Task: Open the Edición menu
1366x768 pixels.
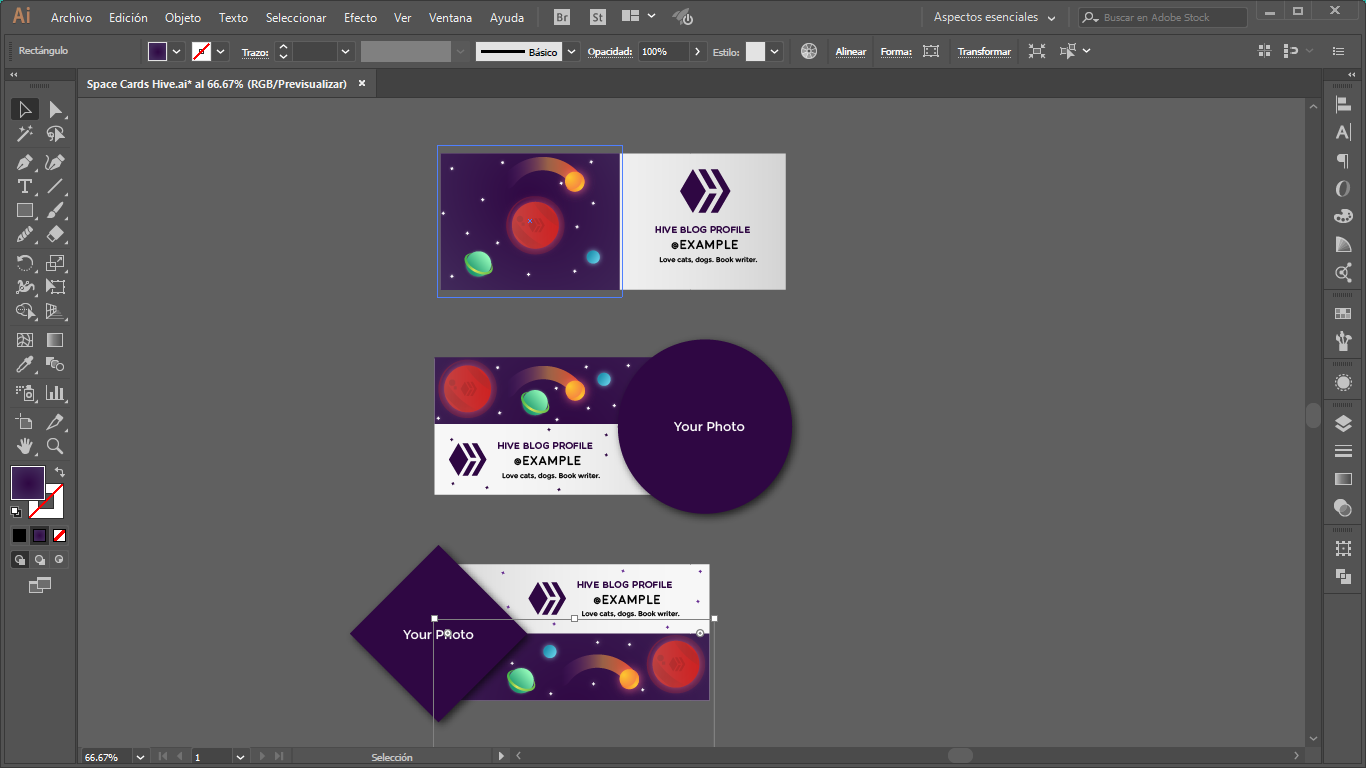Action: point(128,18)
